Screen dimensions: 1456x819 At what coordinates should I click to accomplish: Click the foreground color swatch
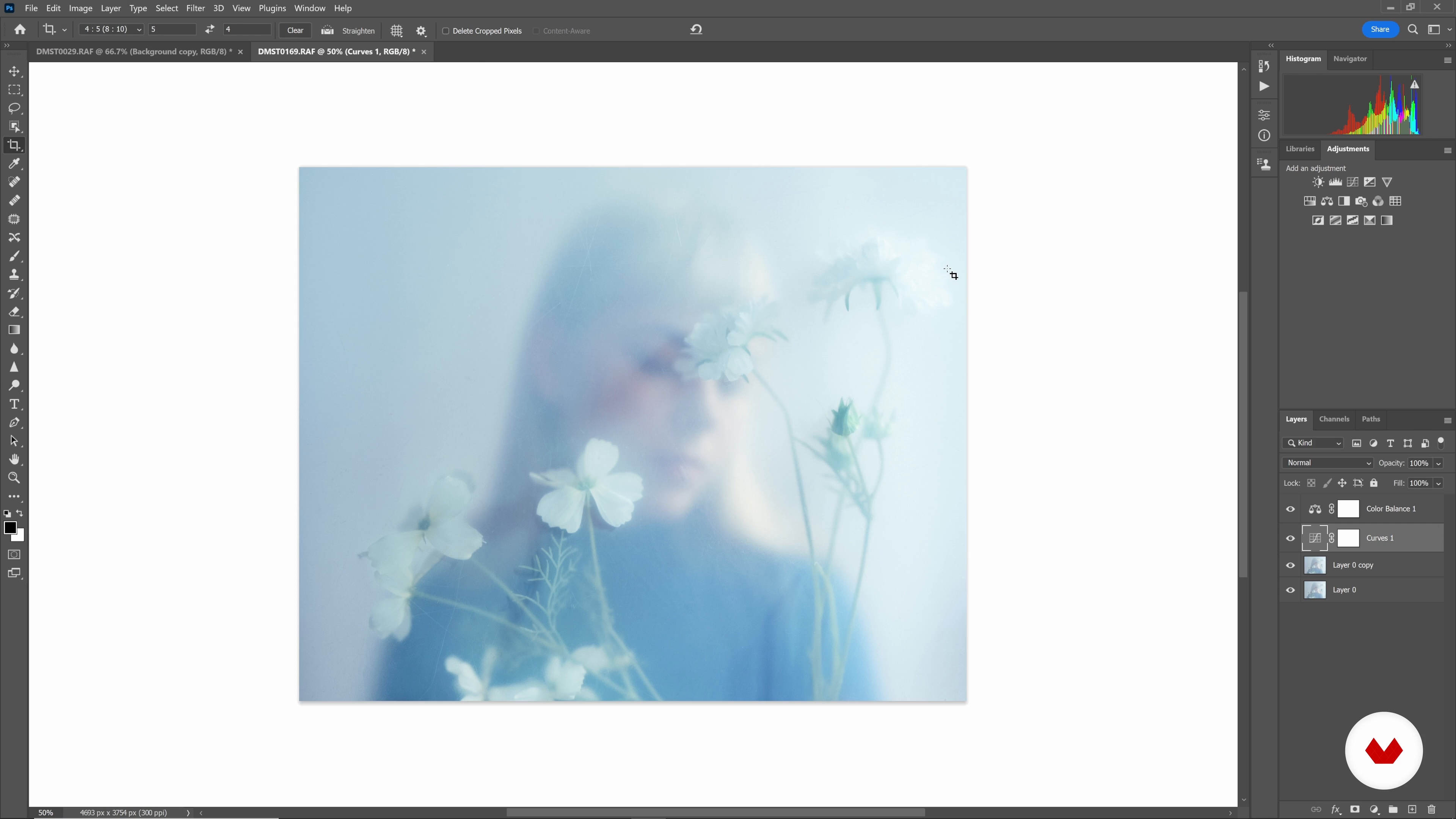pyautogui.click(x=9, y=528)
